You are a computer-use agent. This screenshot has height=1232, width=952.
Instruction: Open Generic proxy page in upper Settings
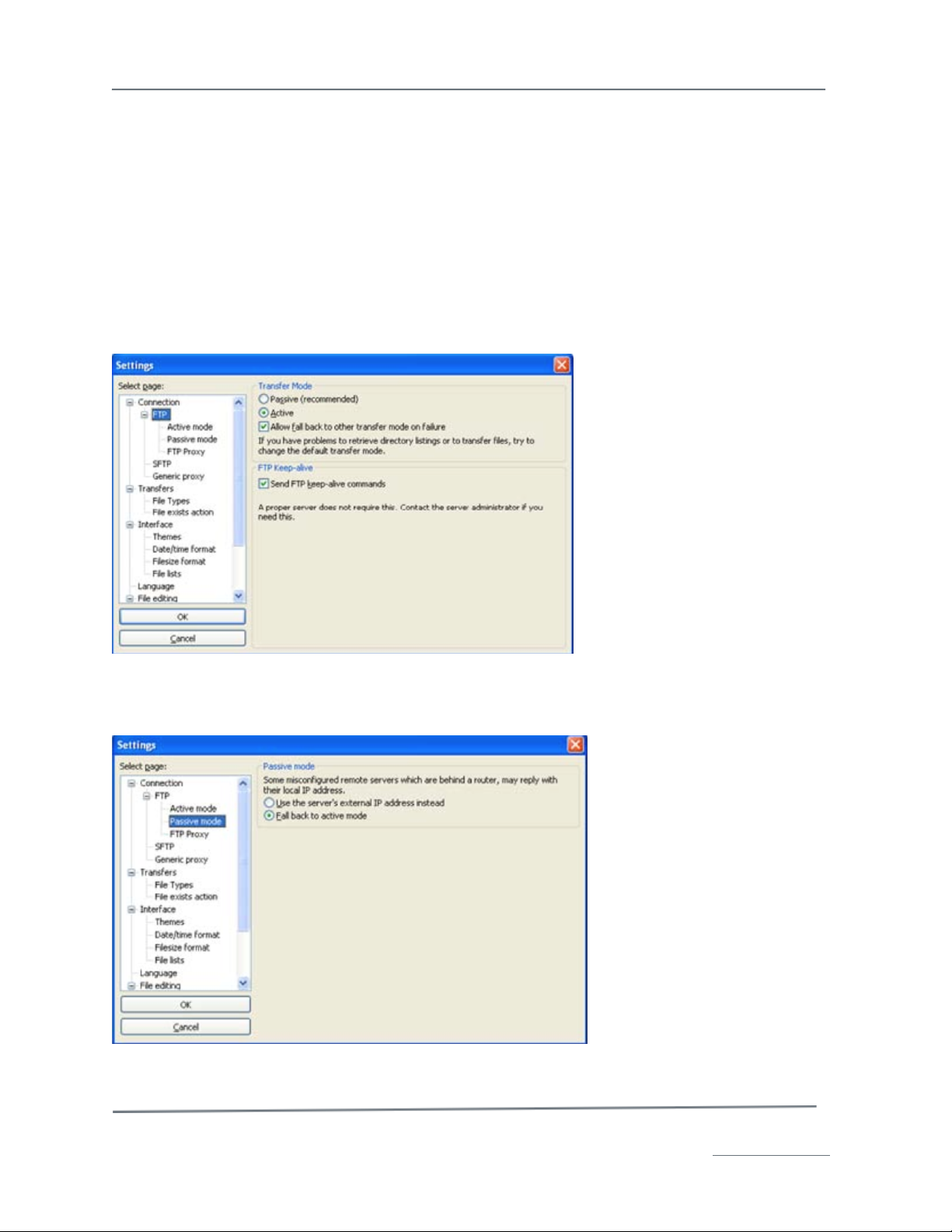[178, 476]
